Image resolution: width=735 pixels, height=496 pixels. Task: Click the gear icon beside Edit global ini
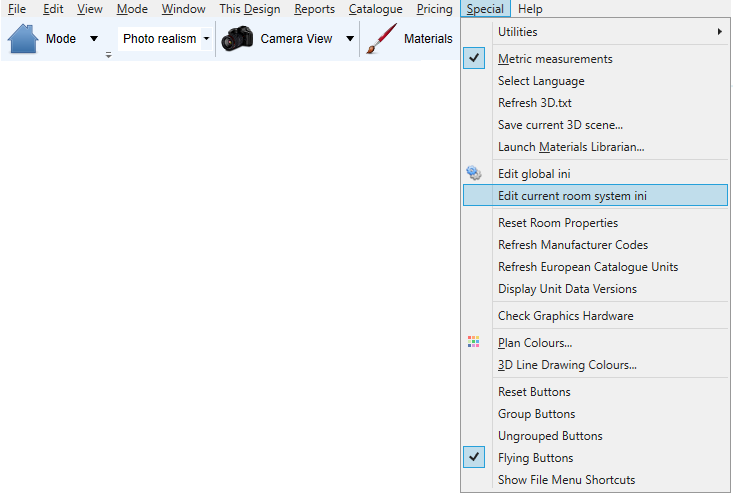[474, 173]
